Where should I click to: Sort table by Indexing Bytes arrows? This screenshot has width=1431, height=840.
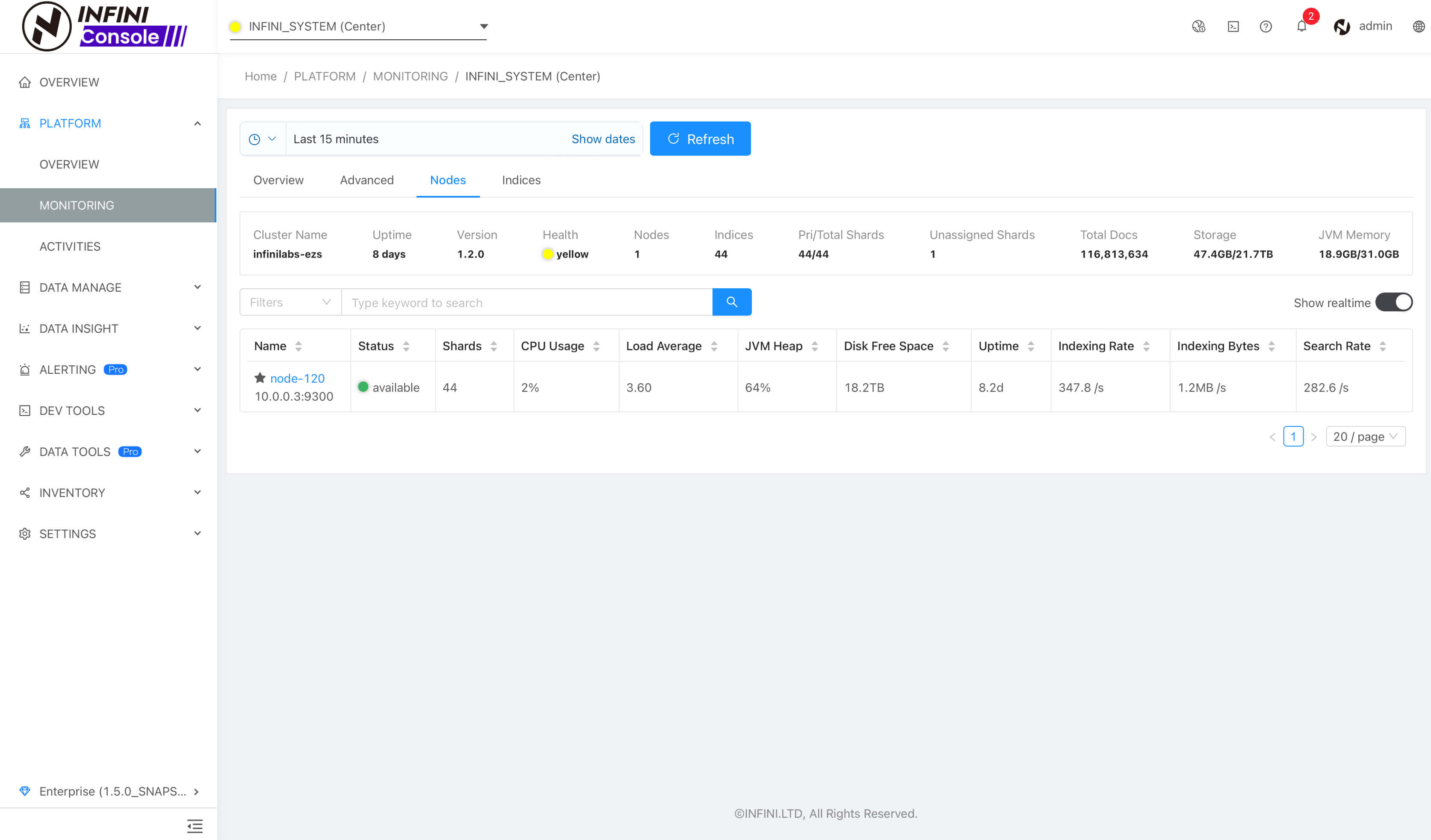1271,346
